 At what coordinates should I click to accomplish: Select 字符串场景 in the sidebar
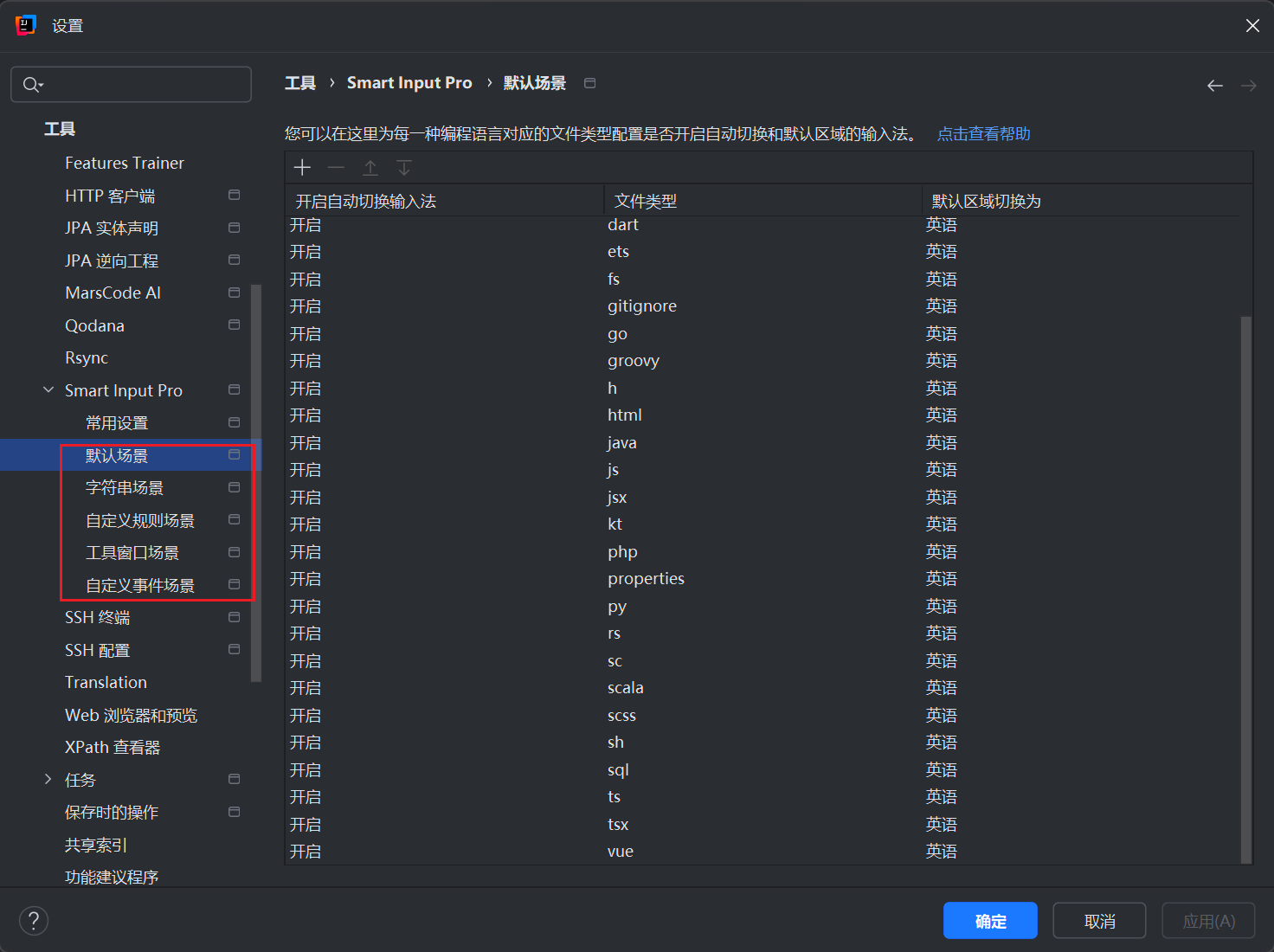point(125,487)
